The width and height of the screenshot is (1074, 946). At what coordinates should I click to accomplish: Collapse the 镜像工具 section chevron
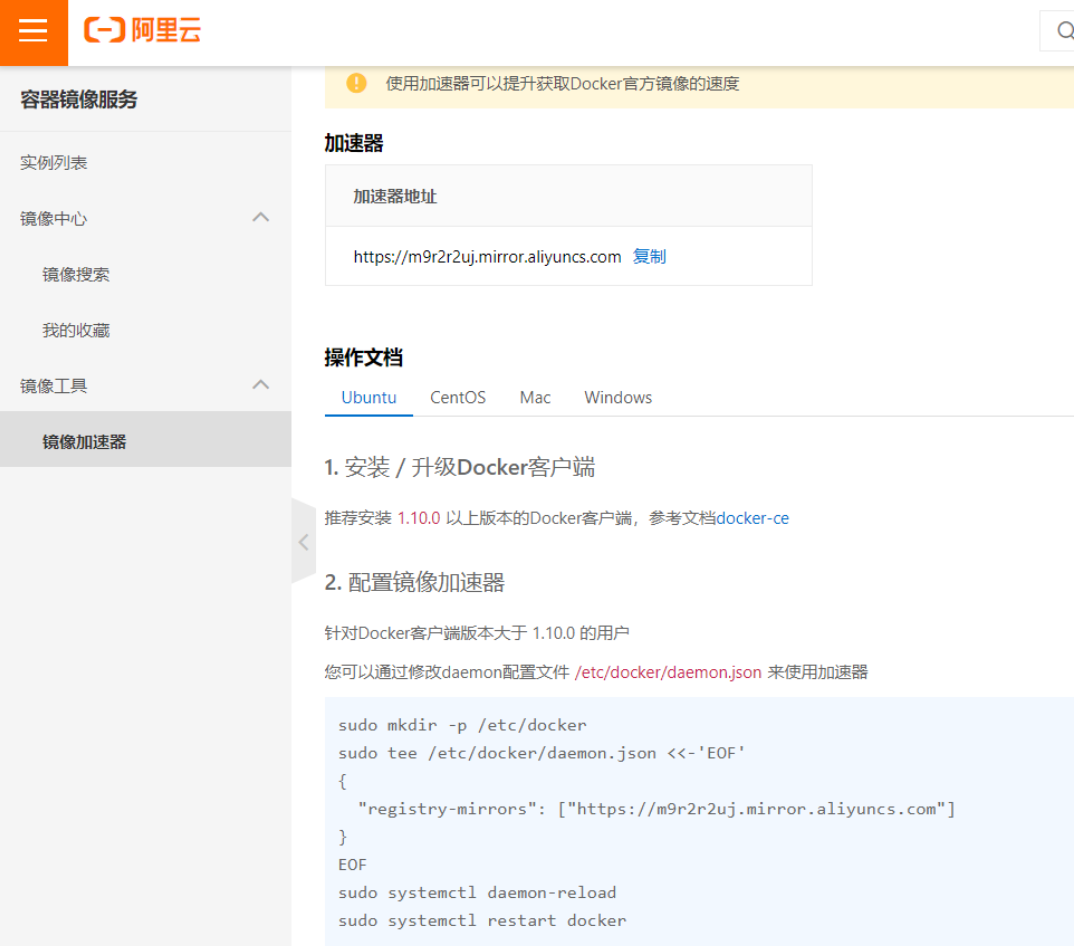click(x=260, y=385)
